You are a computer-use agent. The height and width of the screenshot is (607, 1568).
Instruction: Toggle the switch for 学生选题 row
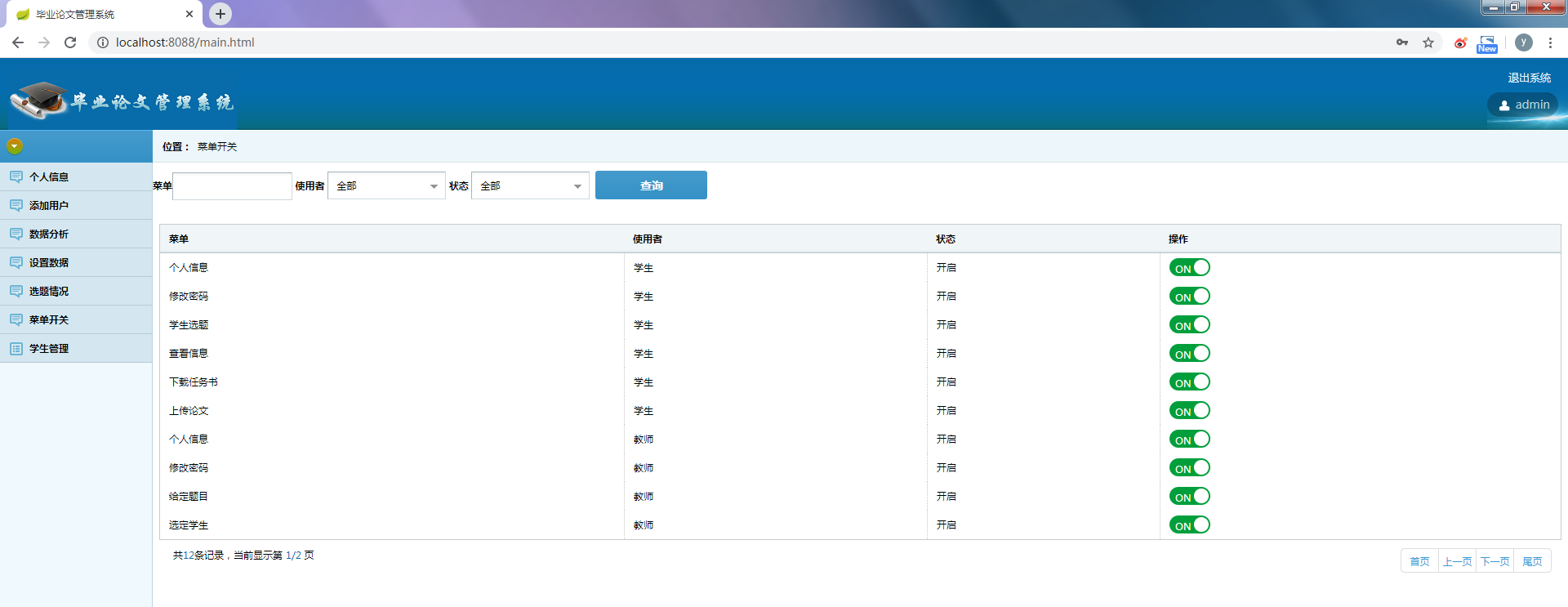coord(1189,325)
